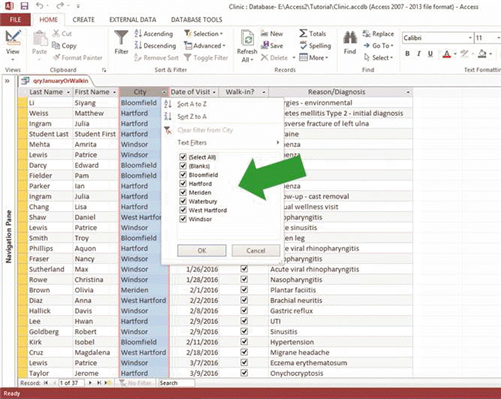
Task: Go to next record in navigation bar
Action: click(90, 383)
